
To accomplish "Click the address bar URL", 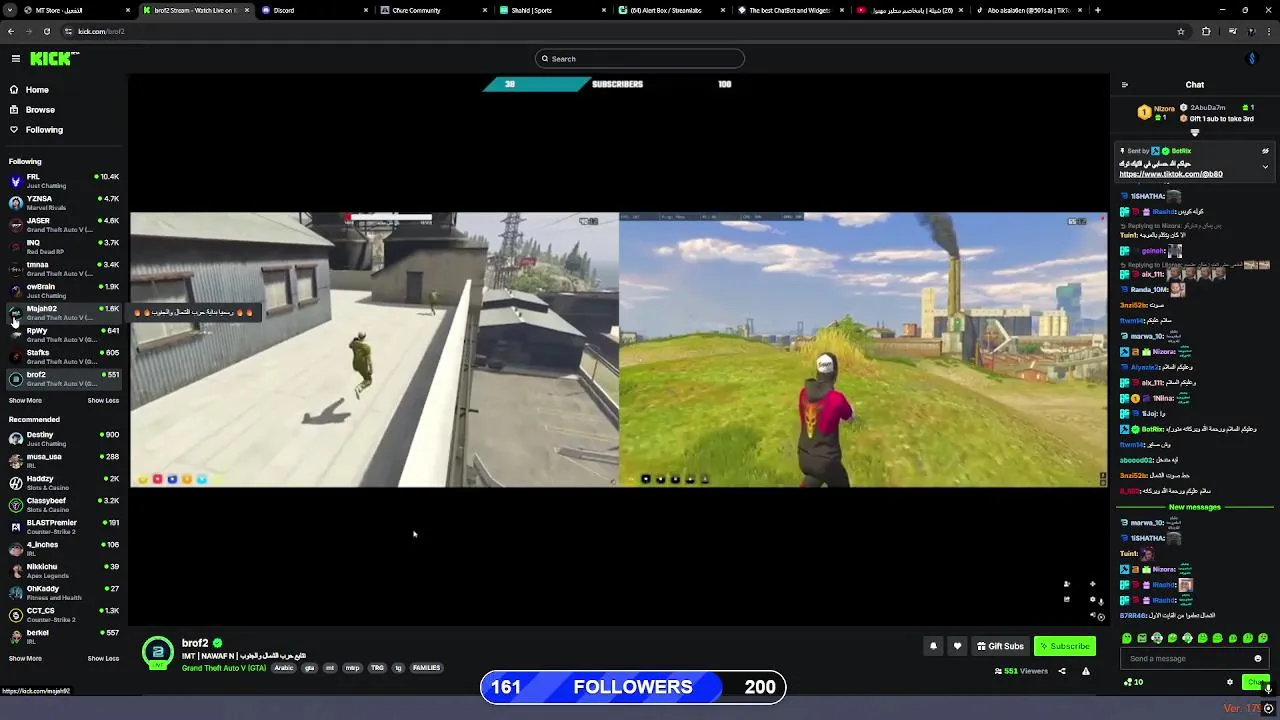I will [101, 31].
